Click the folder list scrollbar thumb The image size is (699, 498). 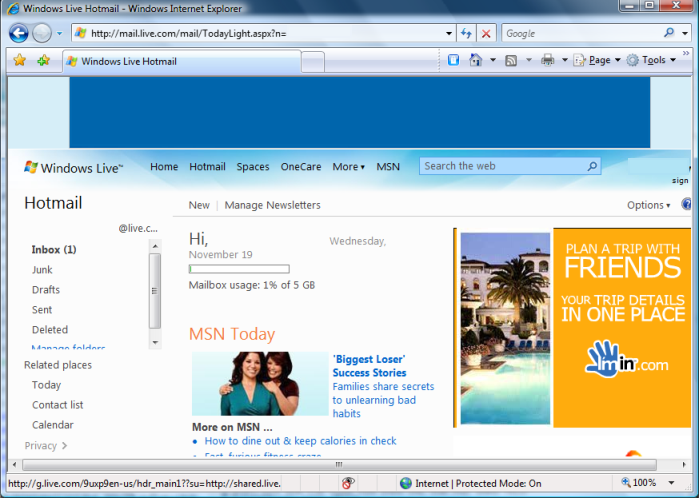tap(155, 291)
